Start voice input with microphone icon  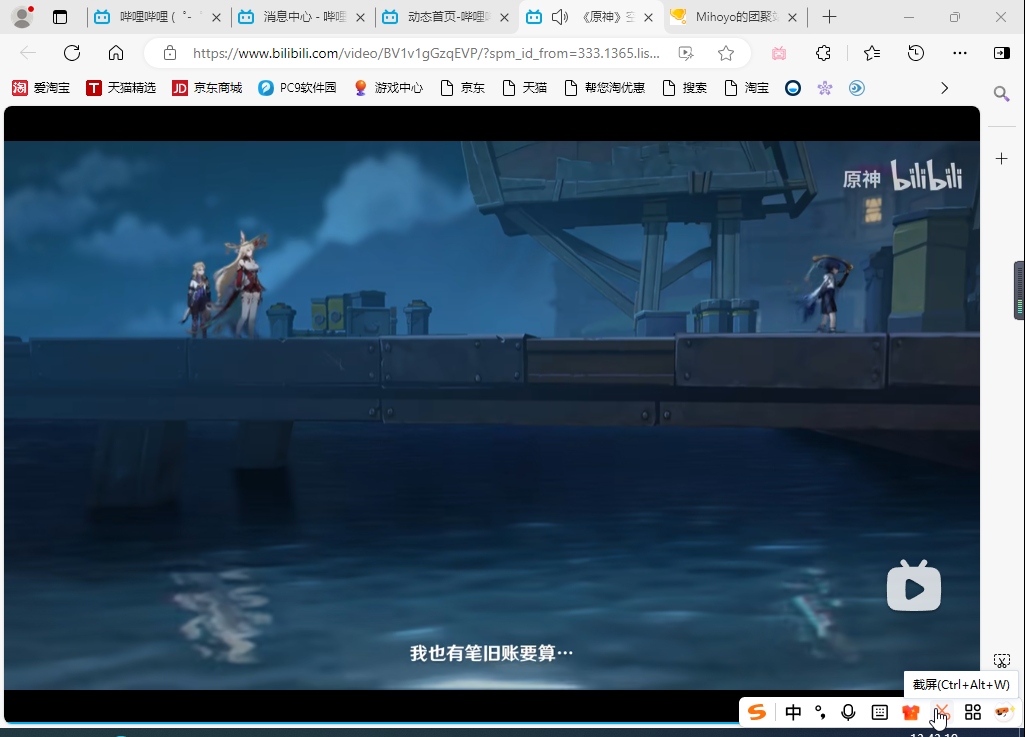coord(849,712)
